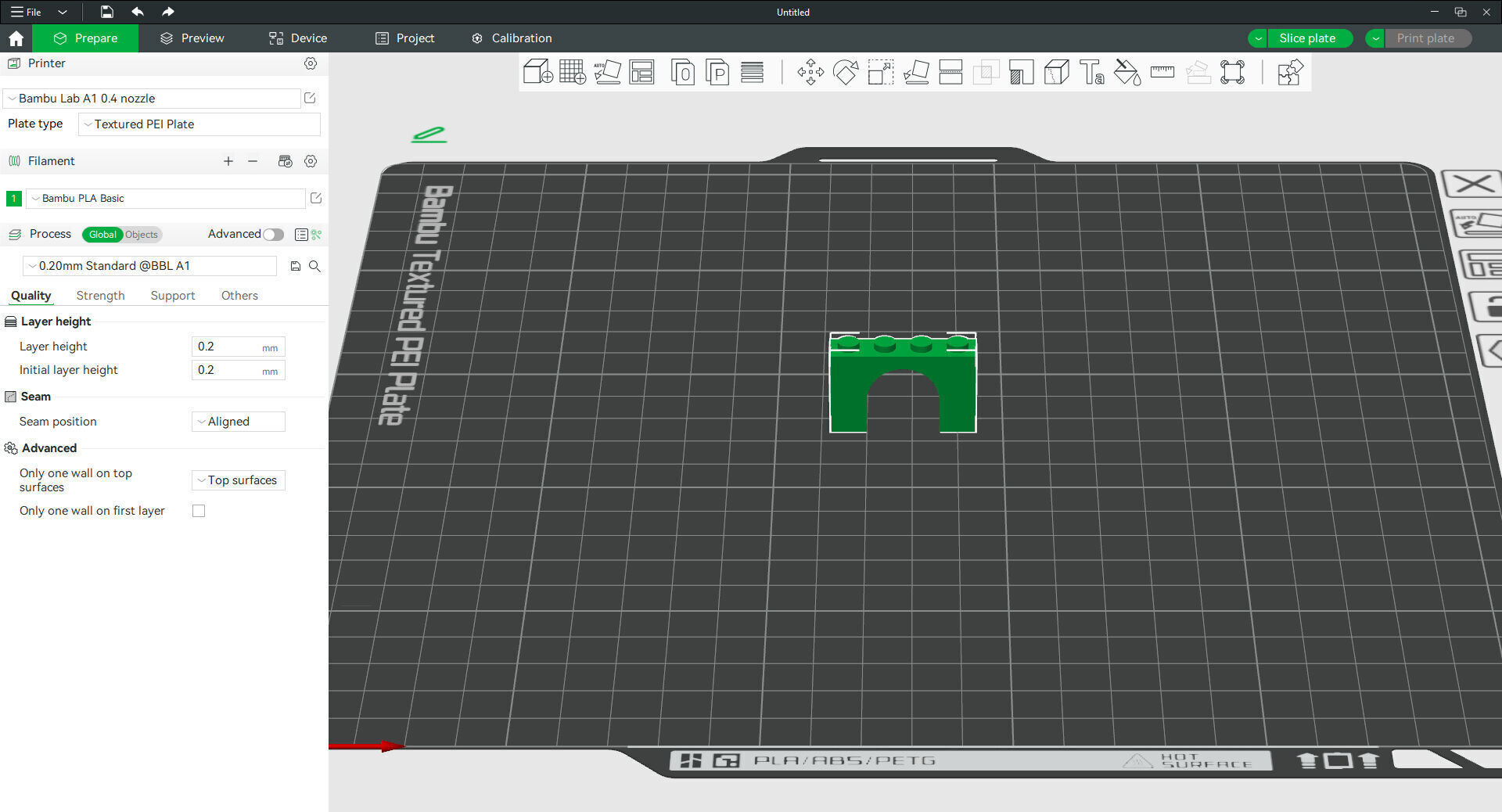The width and height of the screenshot is (1502, 812).
Task: Open the variable layer height tool
Action: (753, 72)
